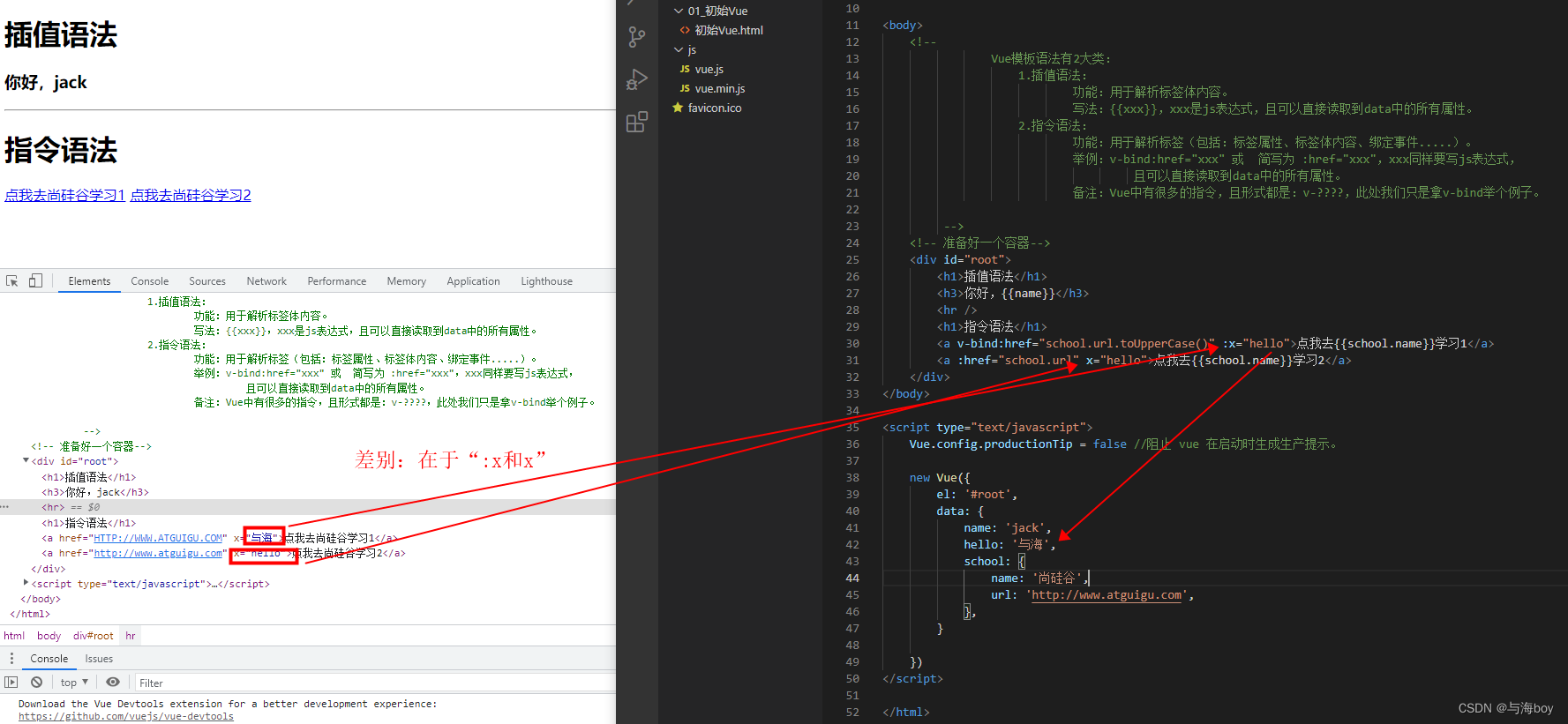
Task: Select the <div id="root"> line in the editor
Action: pyautogui.click(x=960, y=259)
